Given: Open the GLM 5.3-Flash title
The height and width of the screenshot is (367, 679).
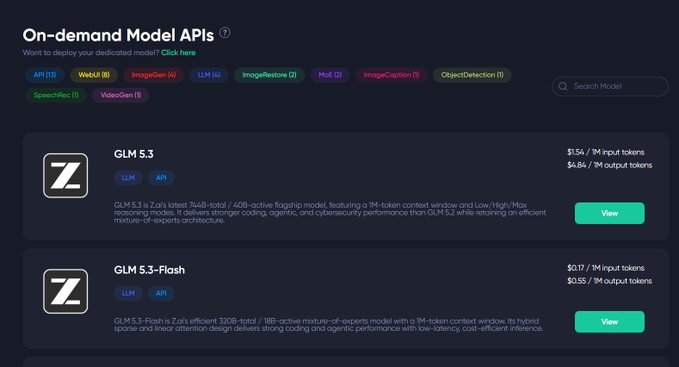Looking at the screenshot, I should click(149, 270).
